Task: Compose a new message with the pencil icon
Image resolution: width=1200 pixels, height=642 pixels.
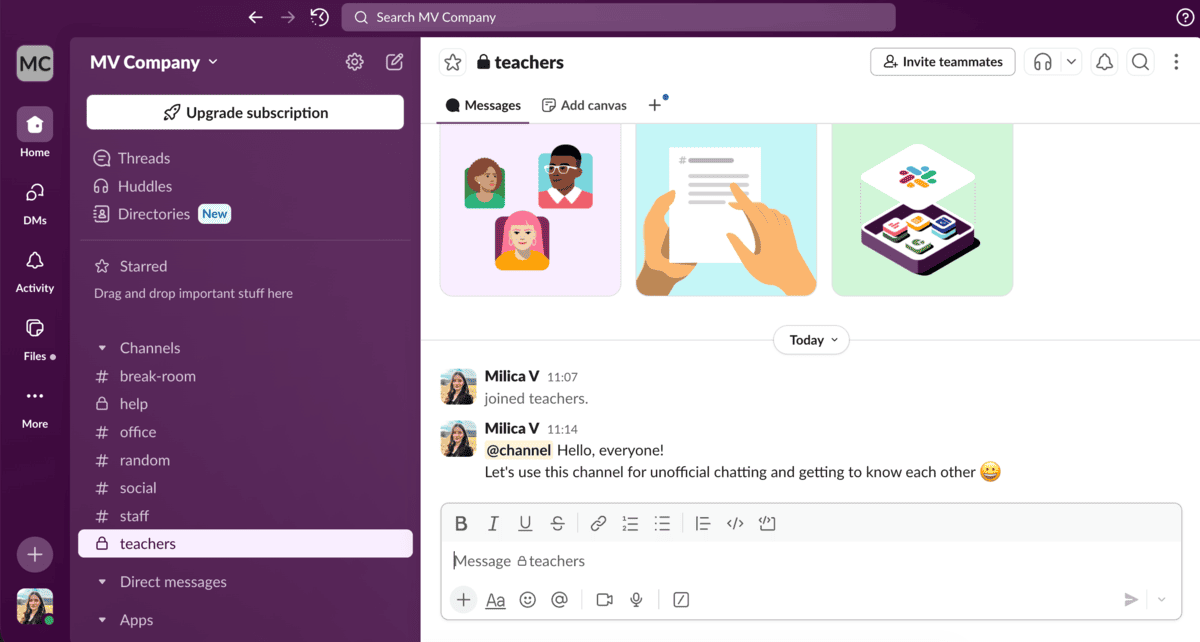Action: [x=394, y=61]
